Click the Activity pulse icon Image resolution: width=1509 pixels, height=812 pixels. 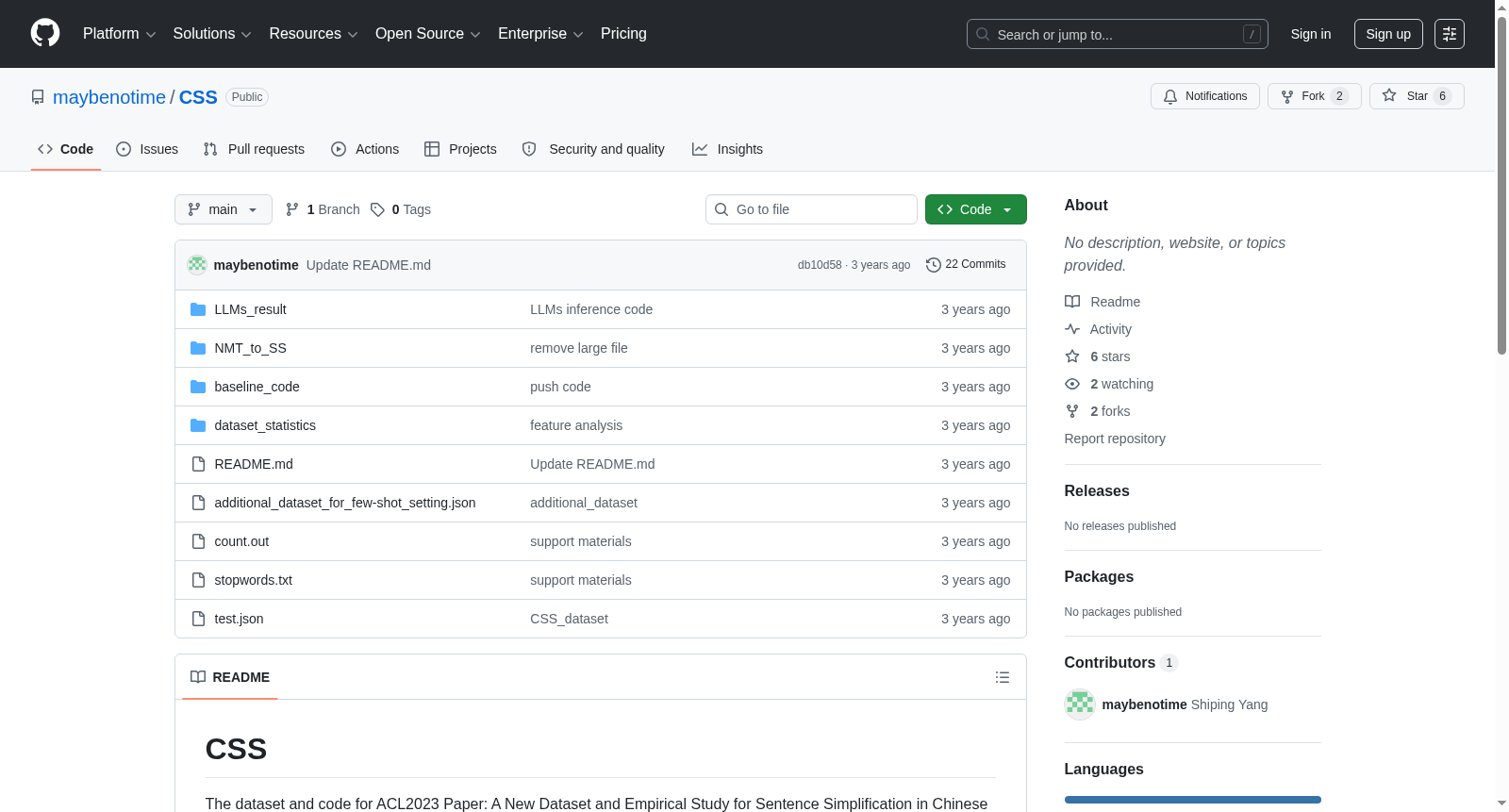[x=1072, y=329]
